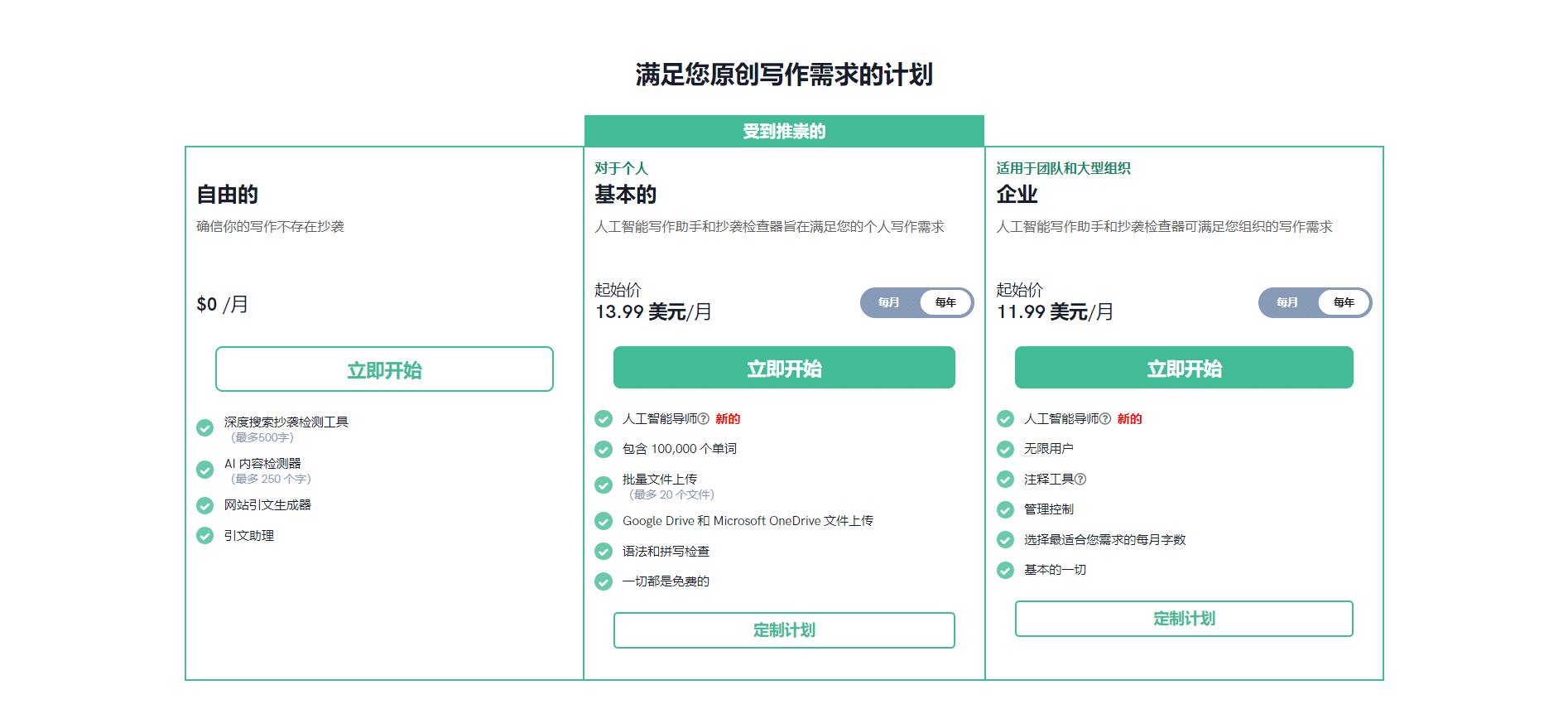The width and height of the screenshot is (1568, 709).
Task: Switch 基本的 plan billing to 每月
Action: [x=889, y=303]
